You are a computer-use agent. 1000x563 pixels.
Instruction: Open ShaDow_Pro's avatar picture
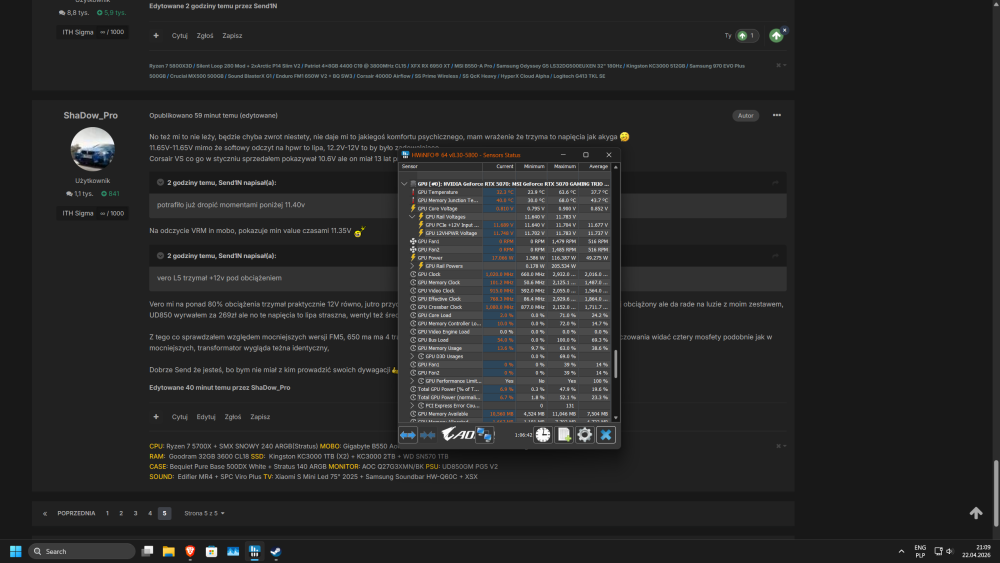pyautogui.click(x=92, y=149)
